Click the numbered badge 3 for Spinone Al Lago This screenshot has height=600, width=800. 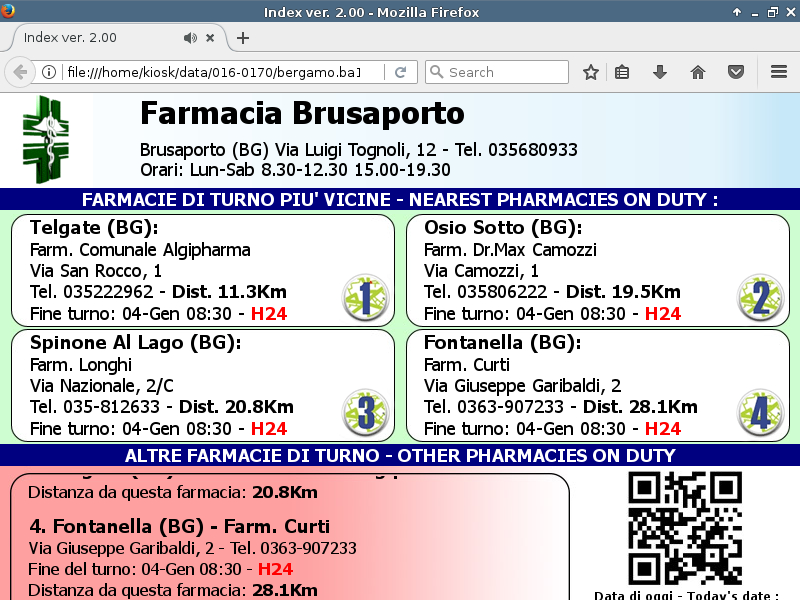click(364, 412)
